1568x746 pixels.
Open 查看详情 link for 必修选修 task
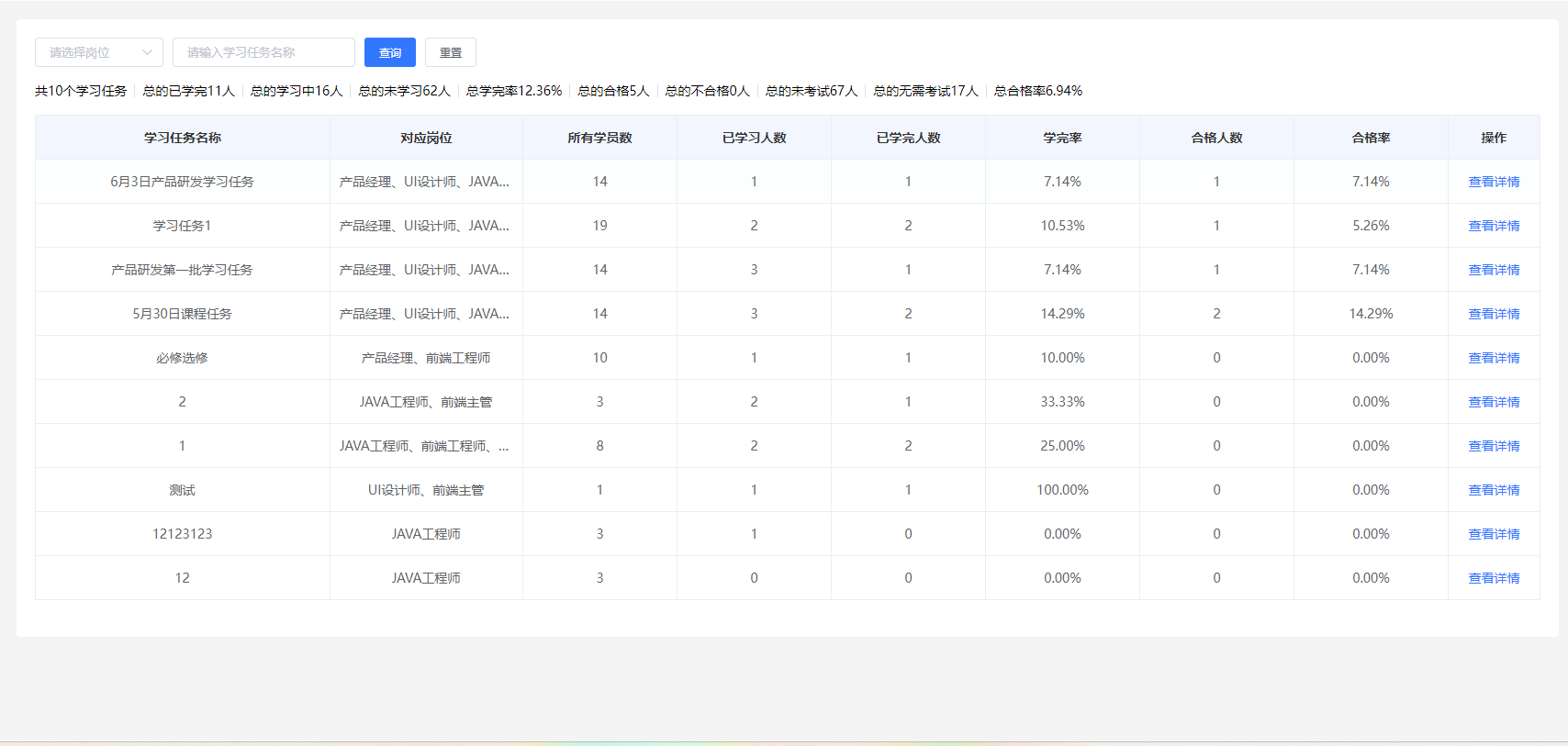tap(1494, 358)
